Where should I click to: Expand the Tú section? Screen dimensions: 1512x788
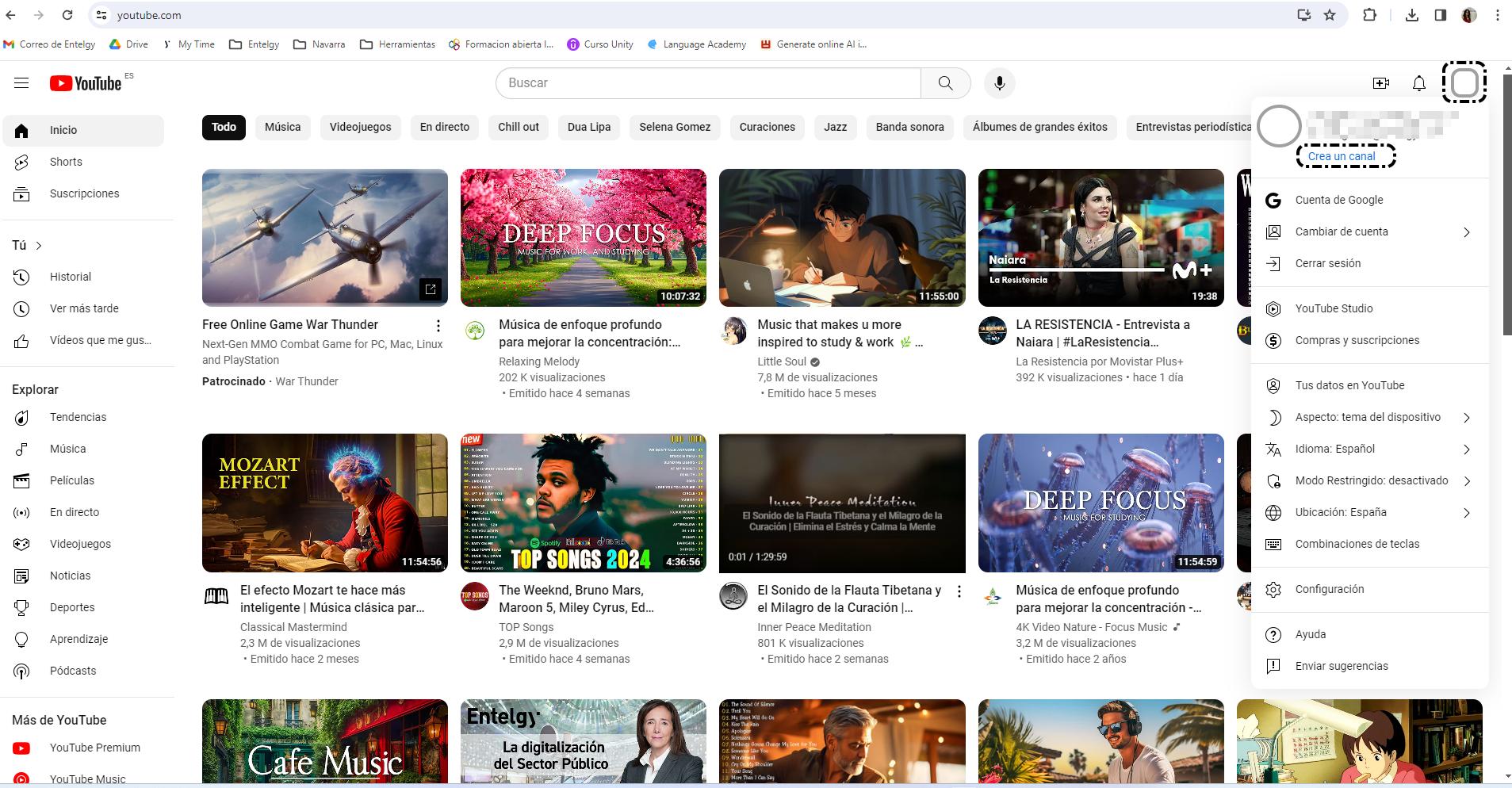tap(27, 245)
